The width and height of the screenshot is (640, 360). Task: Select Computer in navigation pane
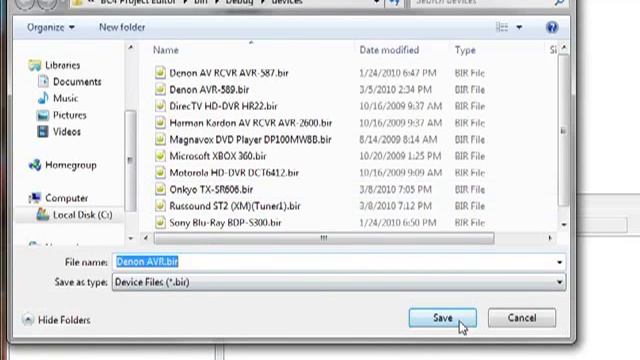(67, 198)
